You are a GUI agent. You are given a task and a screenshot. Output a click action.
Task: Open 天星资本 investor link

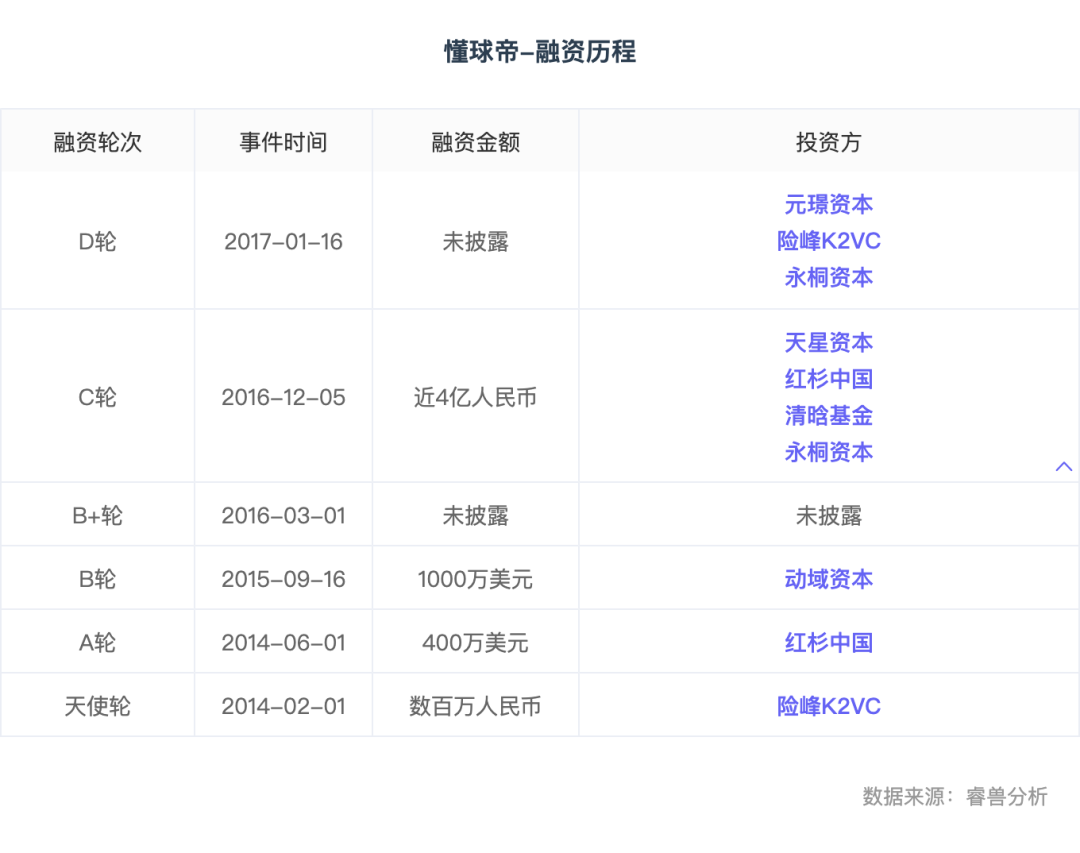coord(829,342)
